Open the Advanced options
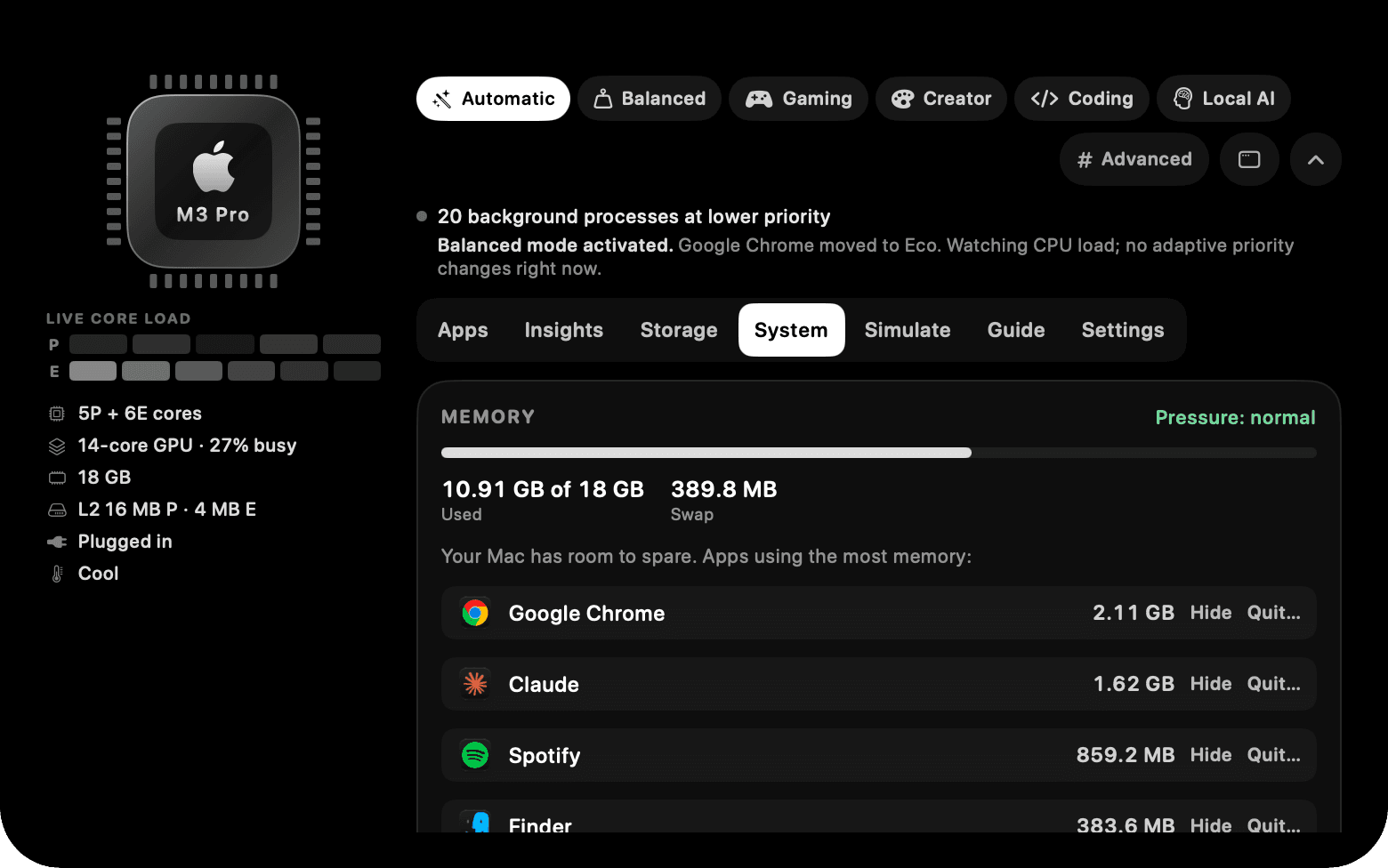 1134,159
